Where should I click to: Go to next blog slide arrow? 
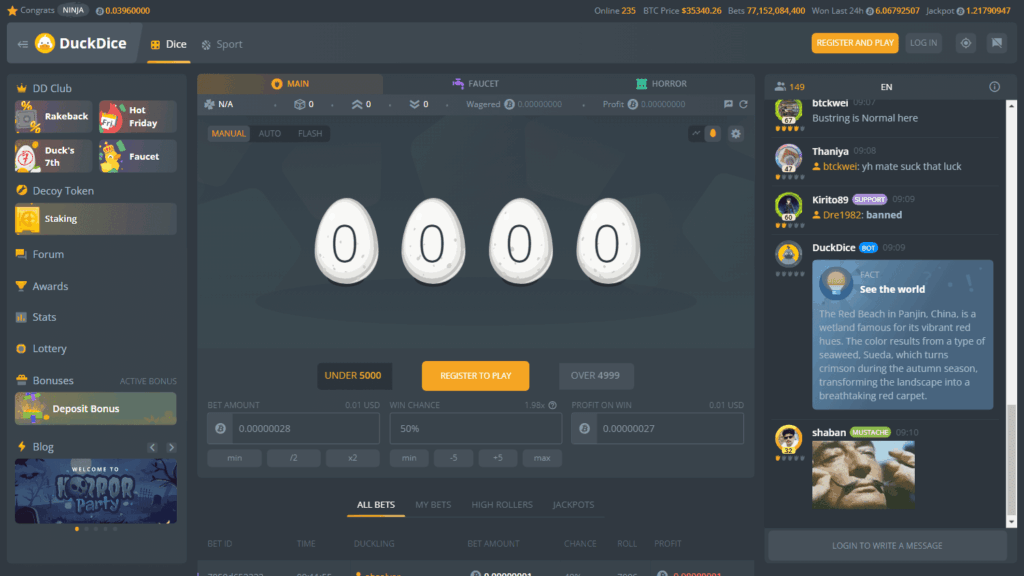click(171, 447)
